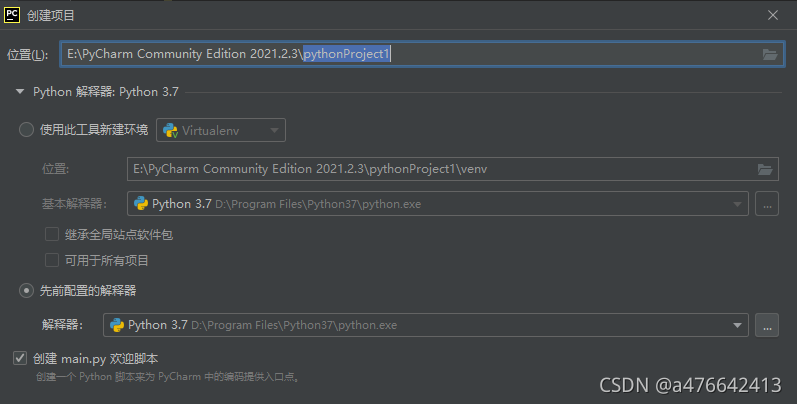Click the '位置(L):' label

click(27, 55)
